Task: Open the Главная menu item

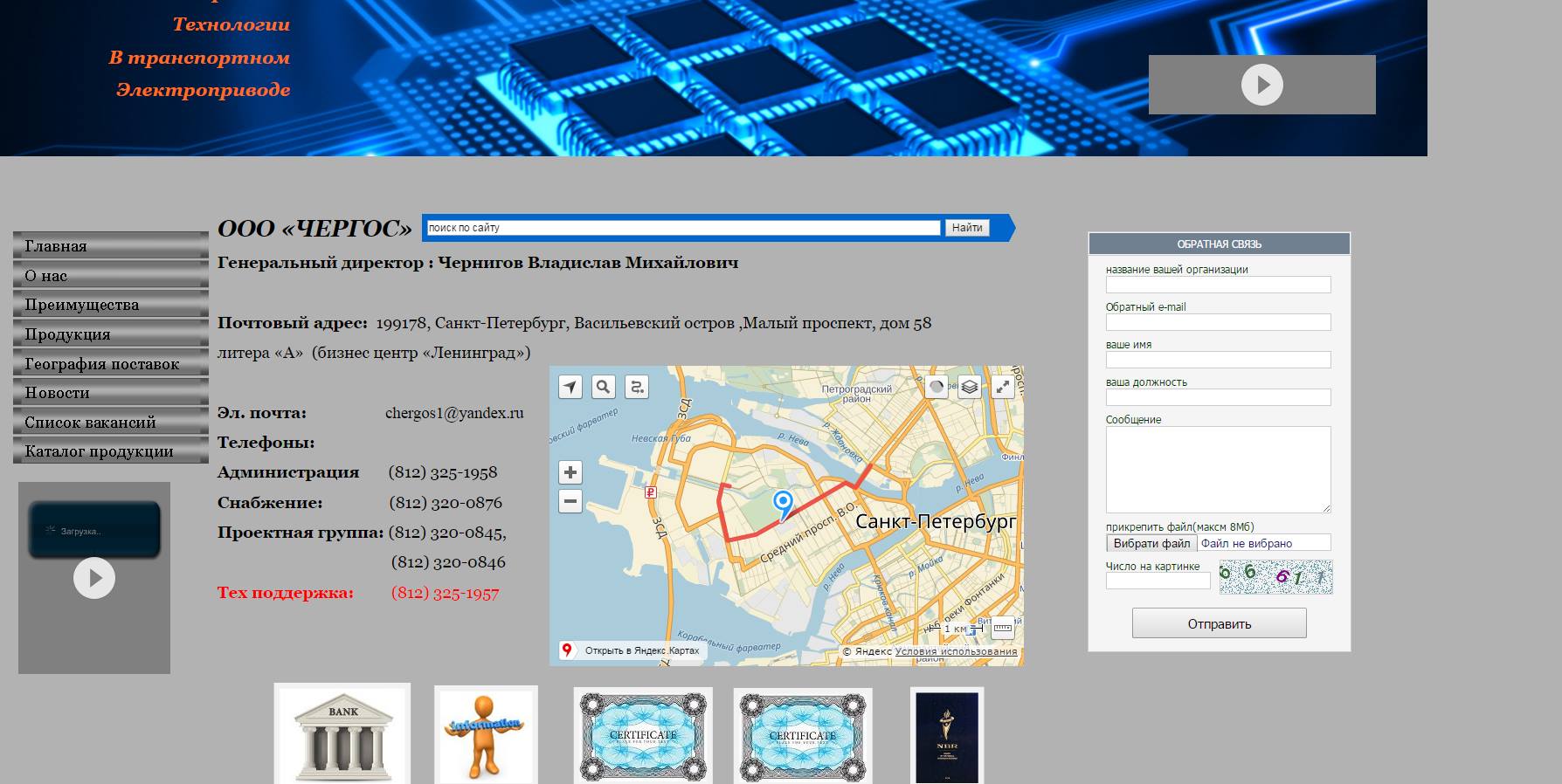Action: [x=110, y=246]
